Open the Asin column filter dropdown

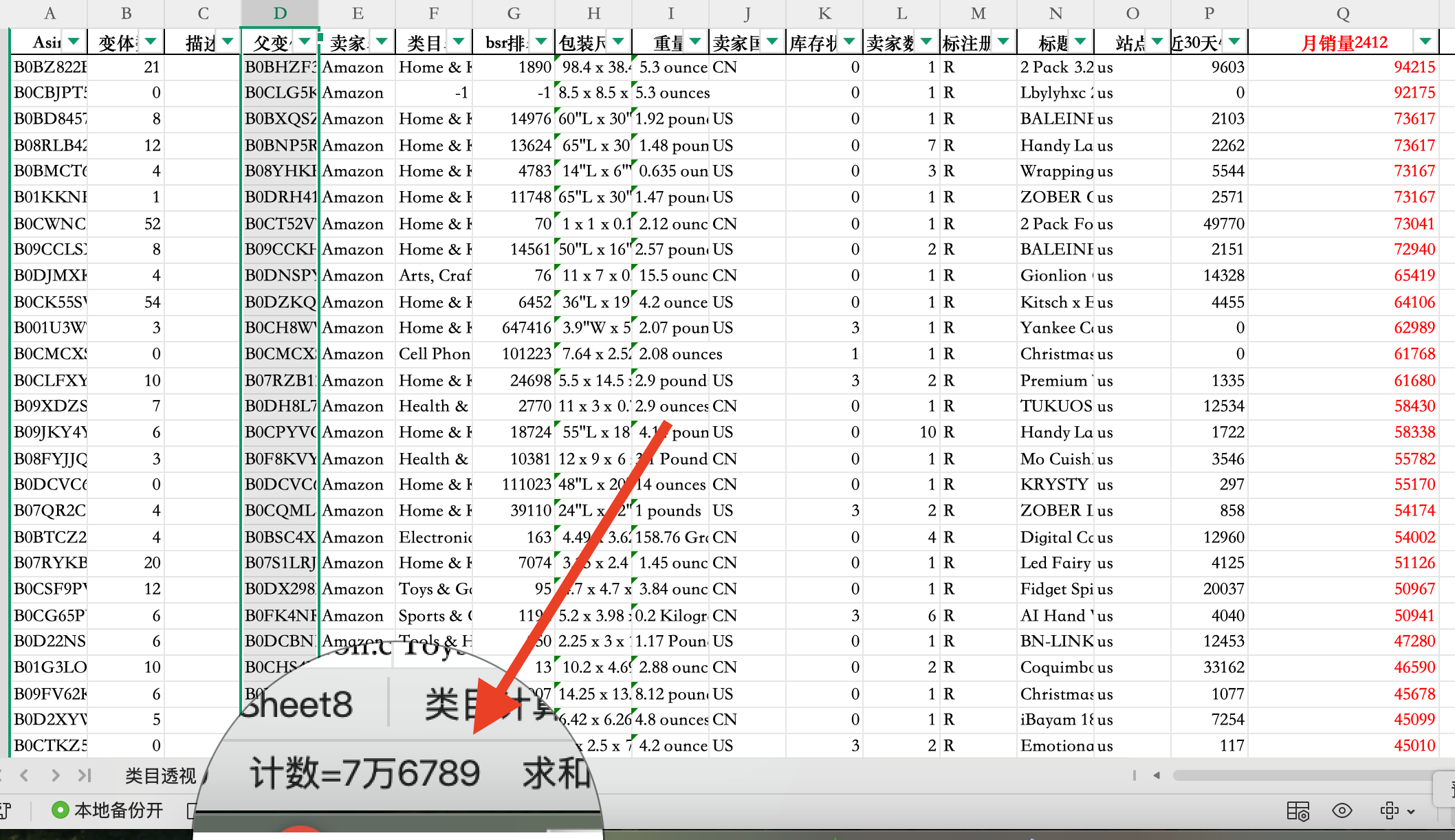[x=74, y=42]
